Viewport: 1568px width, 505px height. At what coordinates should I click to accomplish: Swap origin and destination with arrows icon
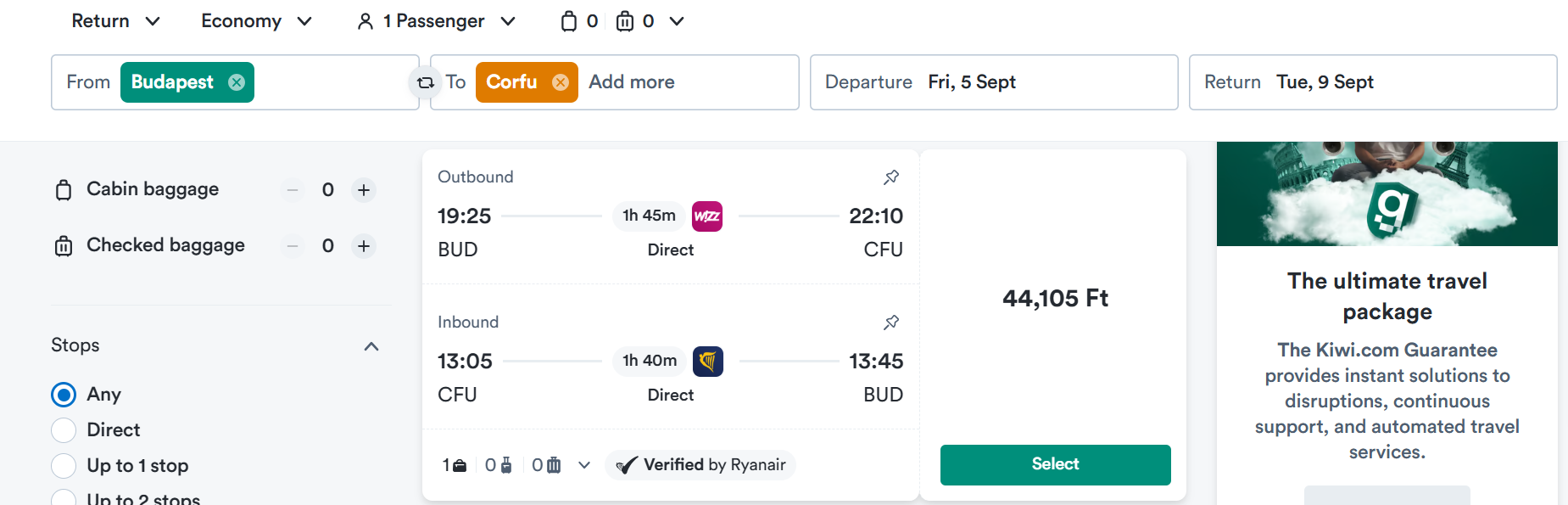(x=425, y=82)
